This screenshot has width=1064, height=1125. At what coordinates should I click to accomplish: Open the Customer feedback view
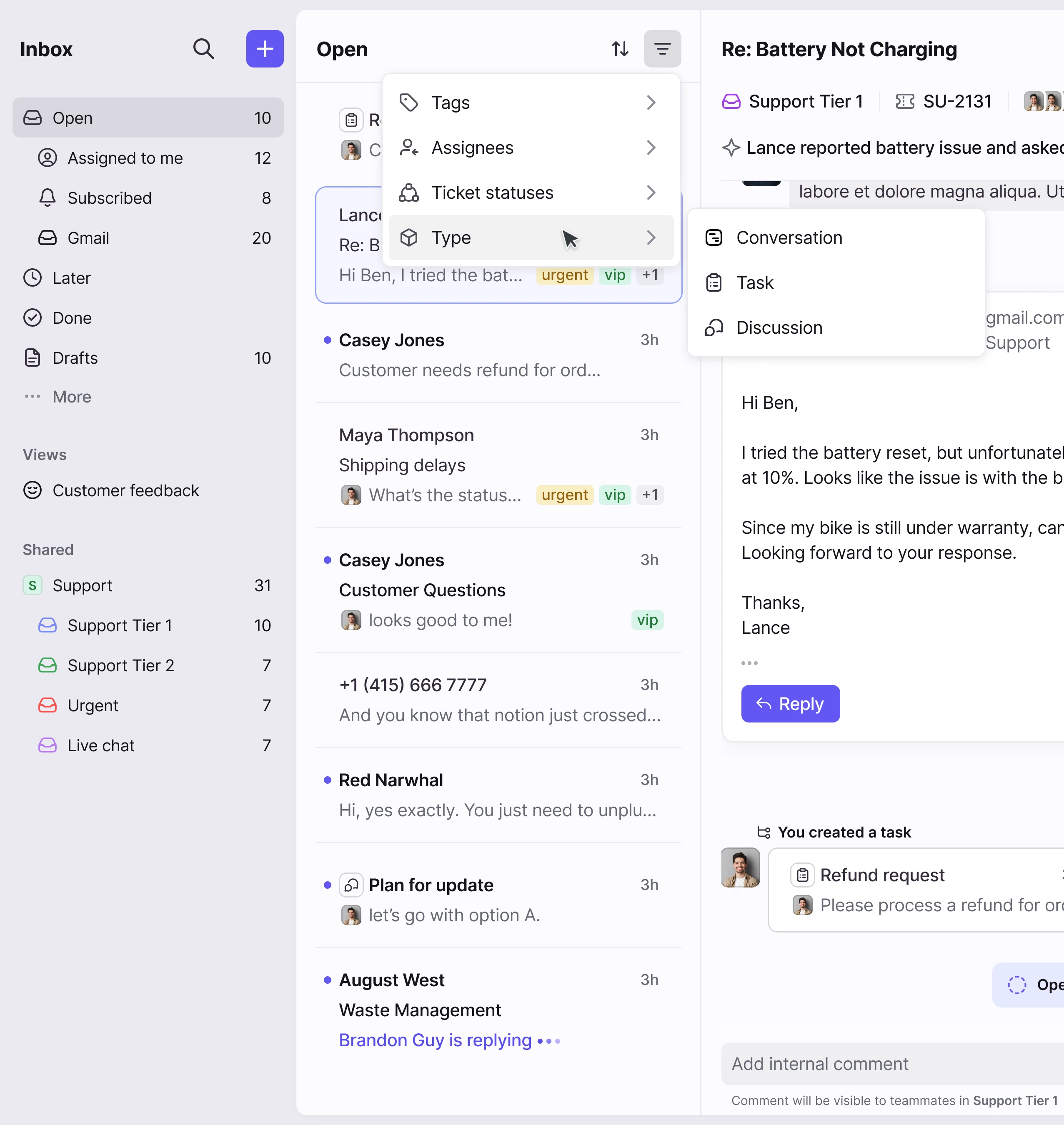[x=125, y=490]
